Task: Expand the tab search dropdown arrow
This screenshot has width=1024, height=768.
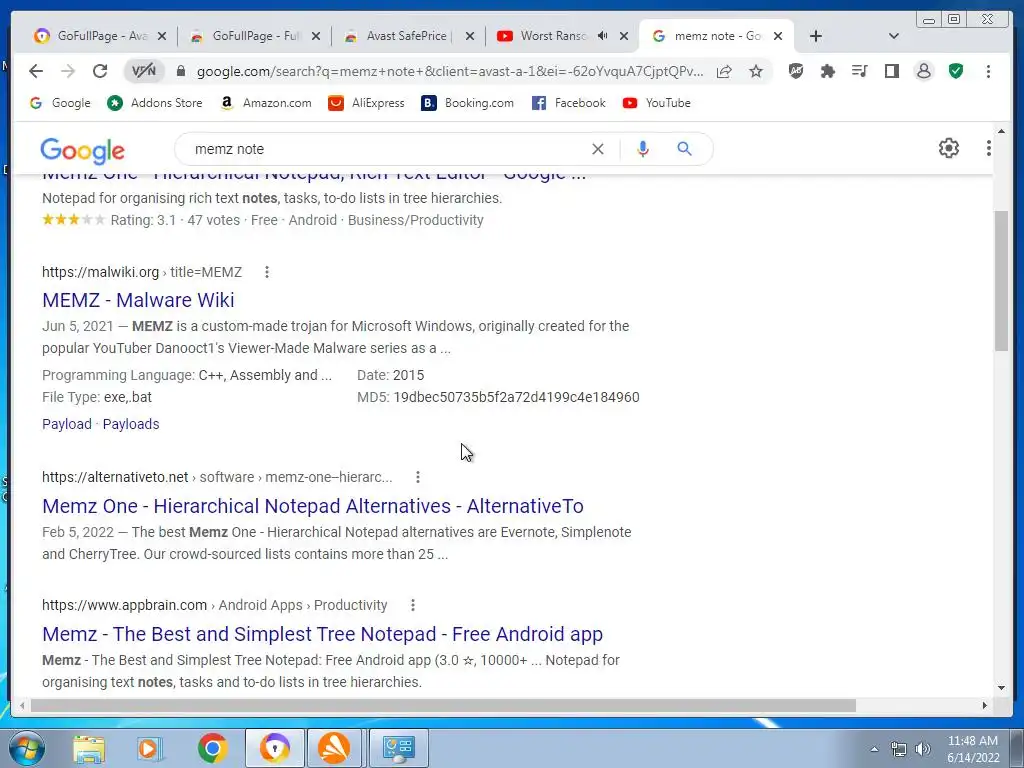Action: [894, 36]
